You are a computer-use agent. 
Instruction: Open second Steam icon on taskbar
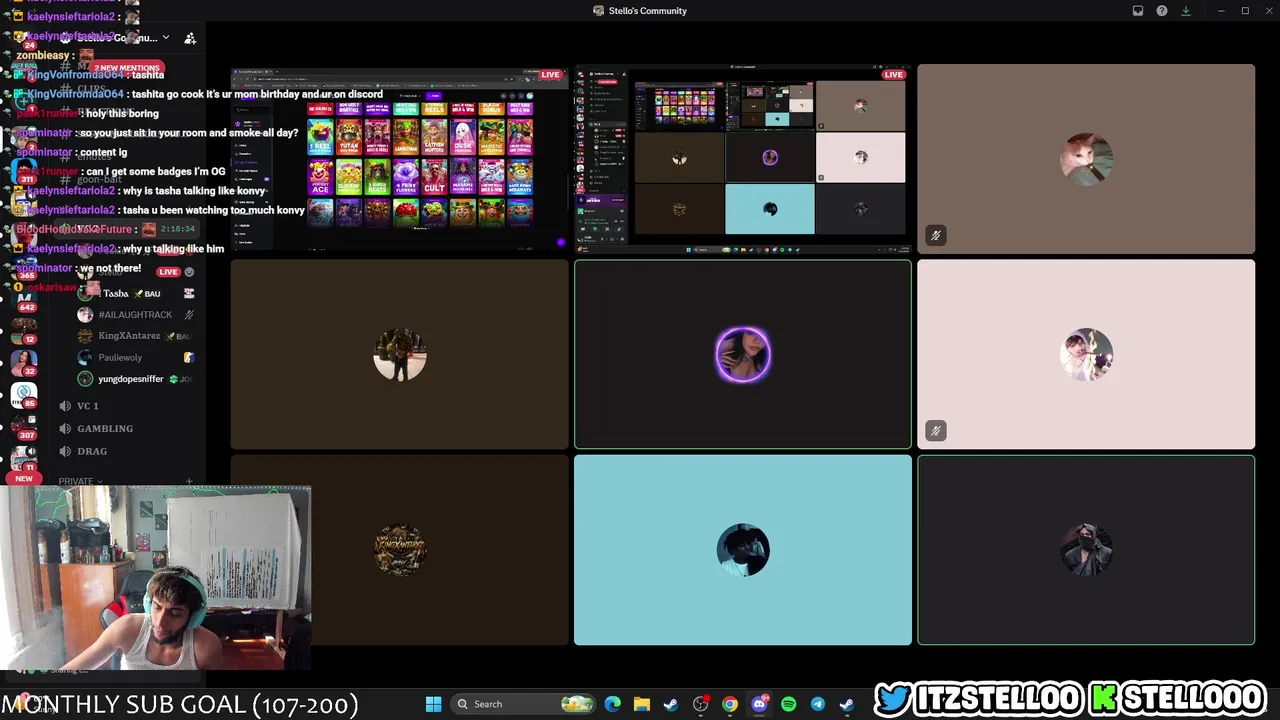pos(847,704)
